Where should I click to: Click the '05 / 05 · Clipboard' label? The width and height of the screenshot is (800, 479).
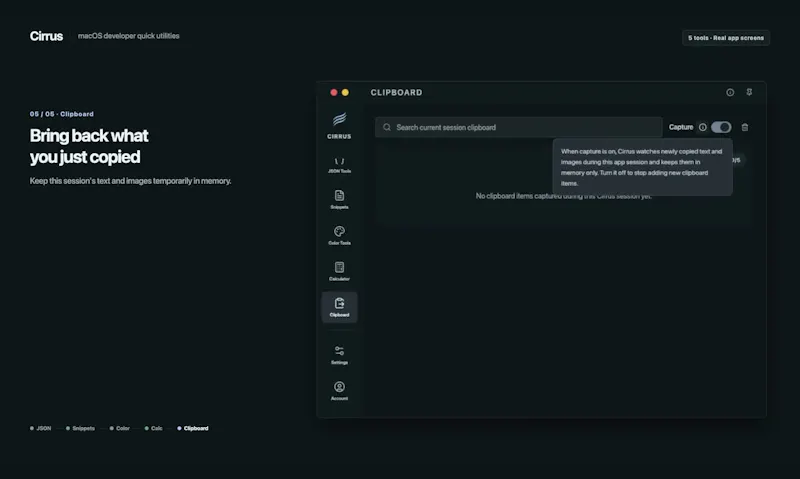62,114
